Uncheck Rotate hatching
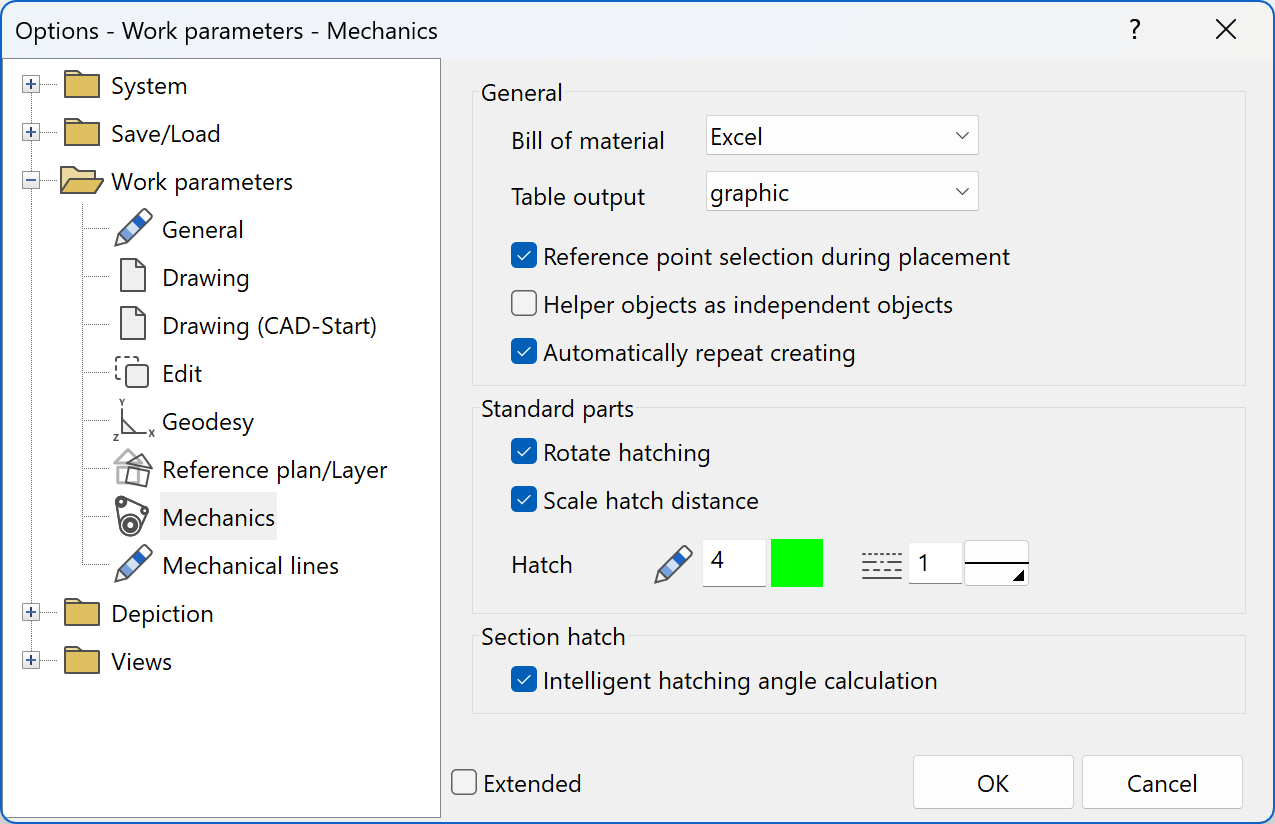The width and height of the screenshot is (1275, 824). coord(523,451)
